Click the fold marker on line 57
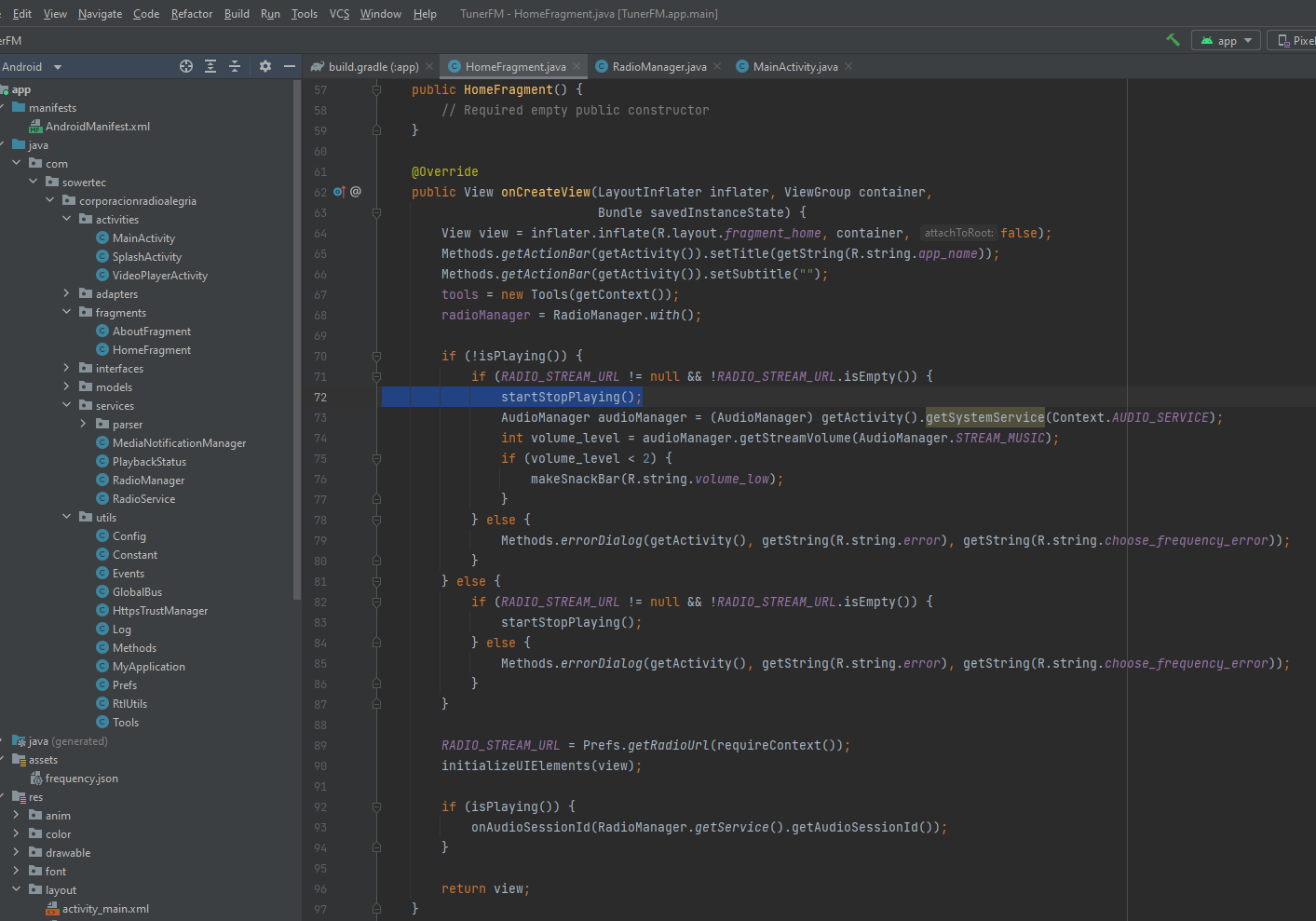 pyautogui.click(x=376, y=89)
